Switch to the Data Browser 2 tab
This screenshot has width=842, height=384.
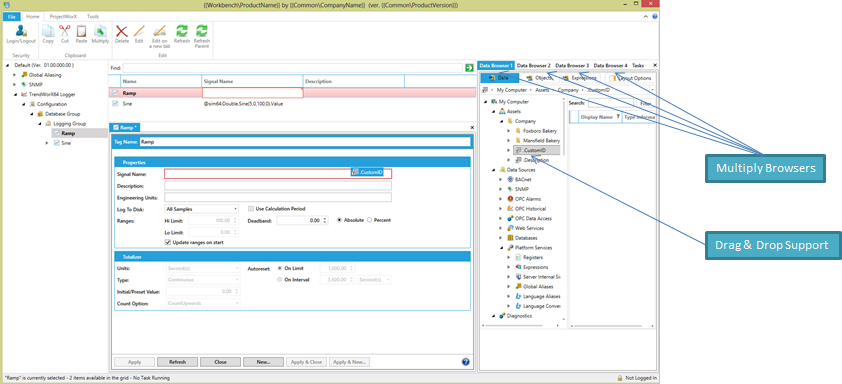pyautogui.click(x=534, y=66)
